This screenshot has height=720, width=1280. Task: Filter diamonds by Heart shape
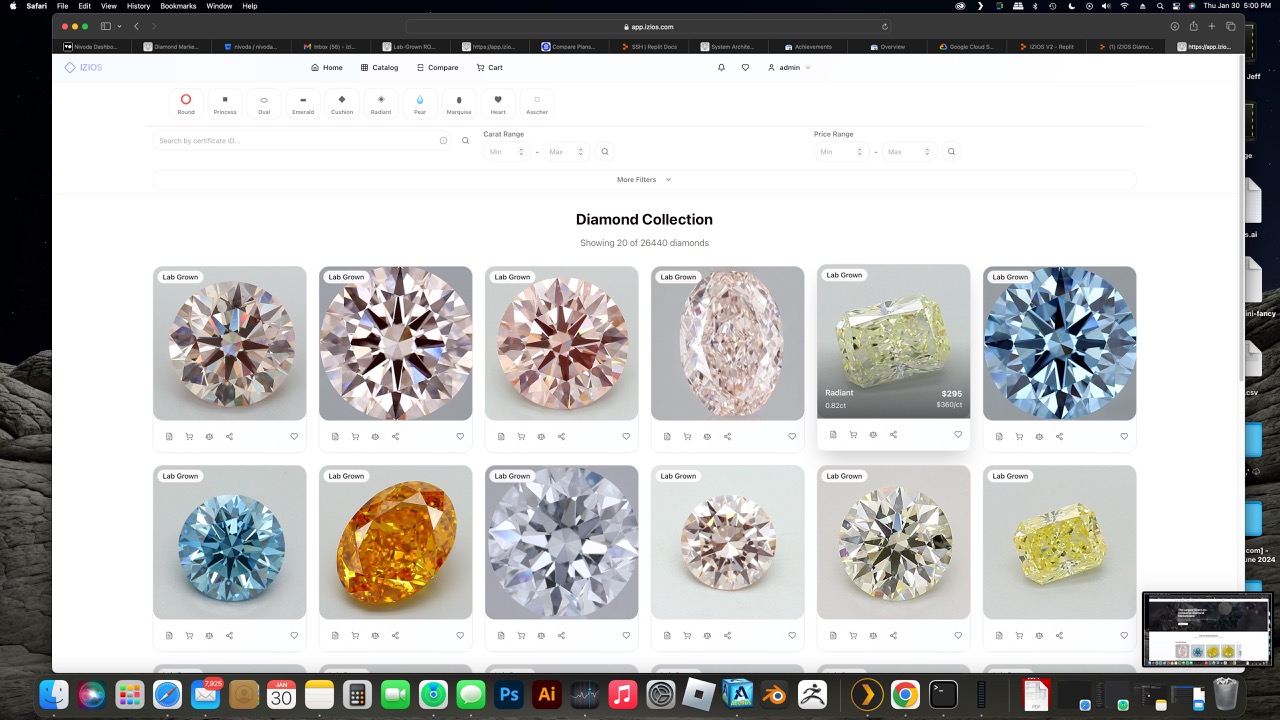point(498,103)
